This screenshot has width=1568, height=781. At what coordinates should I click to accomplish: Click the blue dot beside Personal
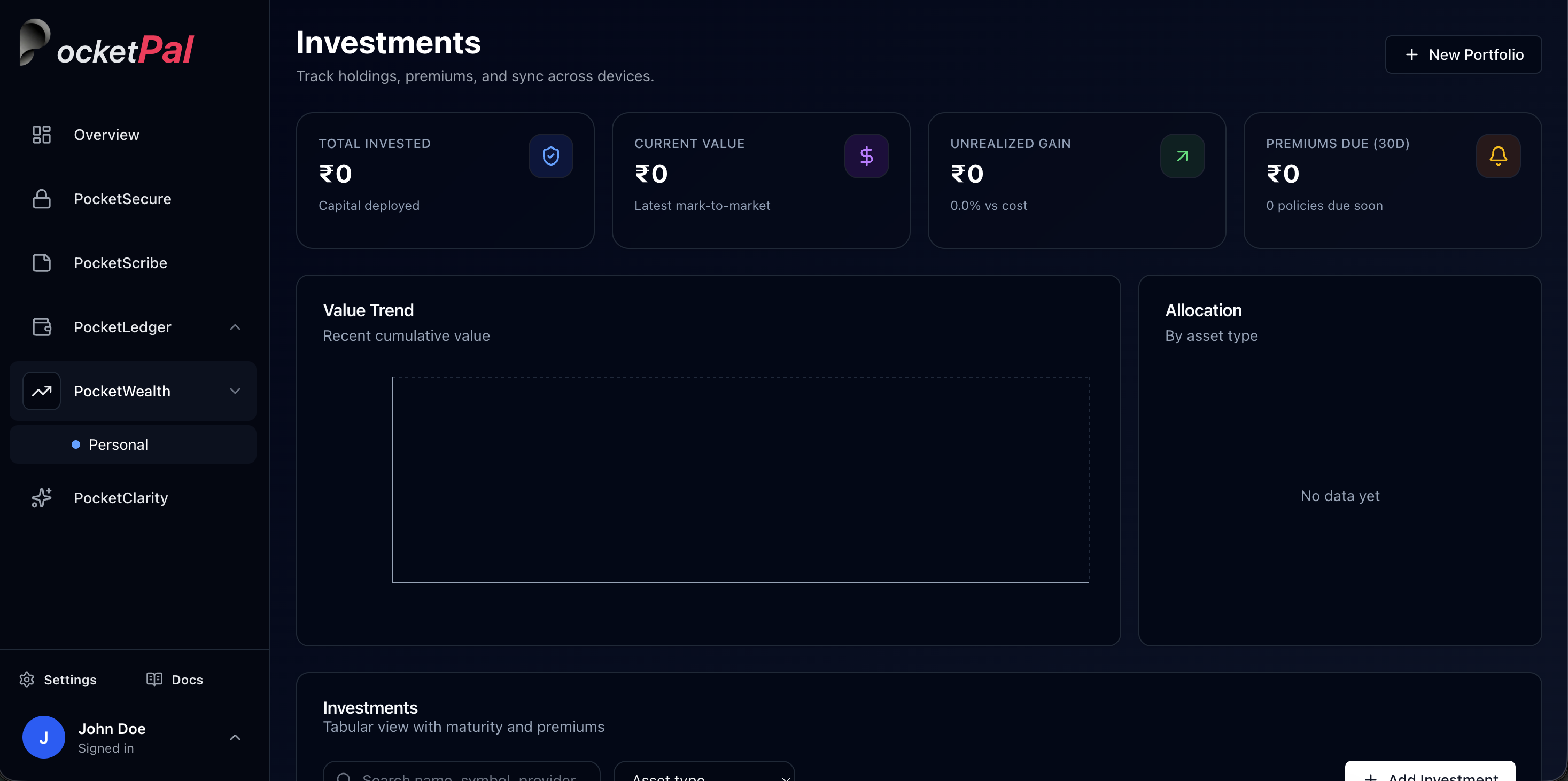click(76, 444)
